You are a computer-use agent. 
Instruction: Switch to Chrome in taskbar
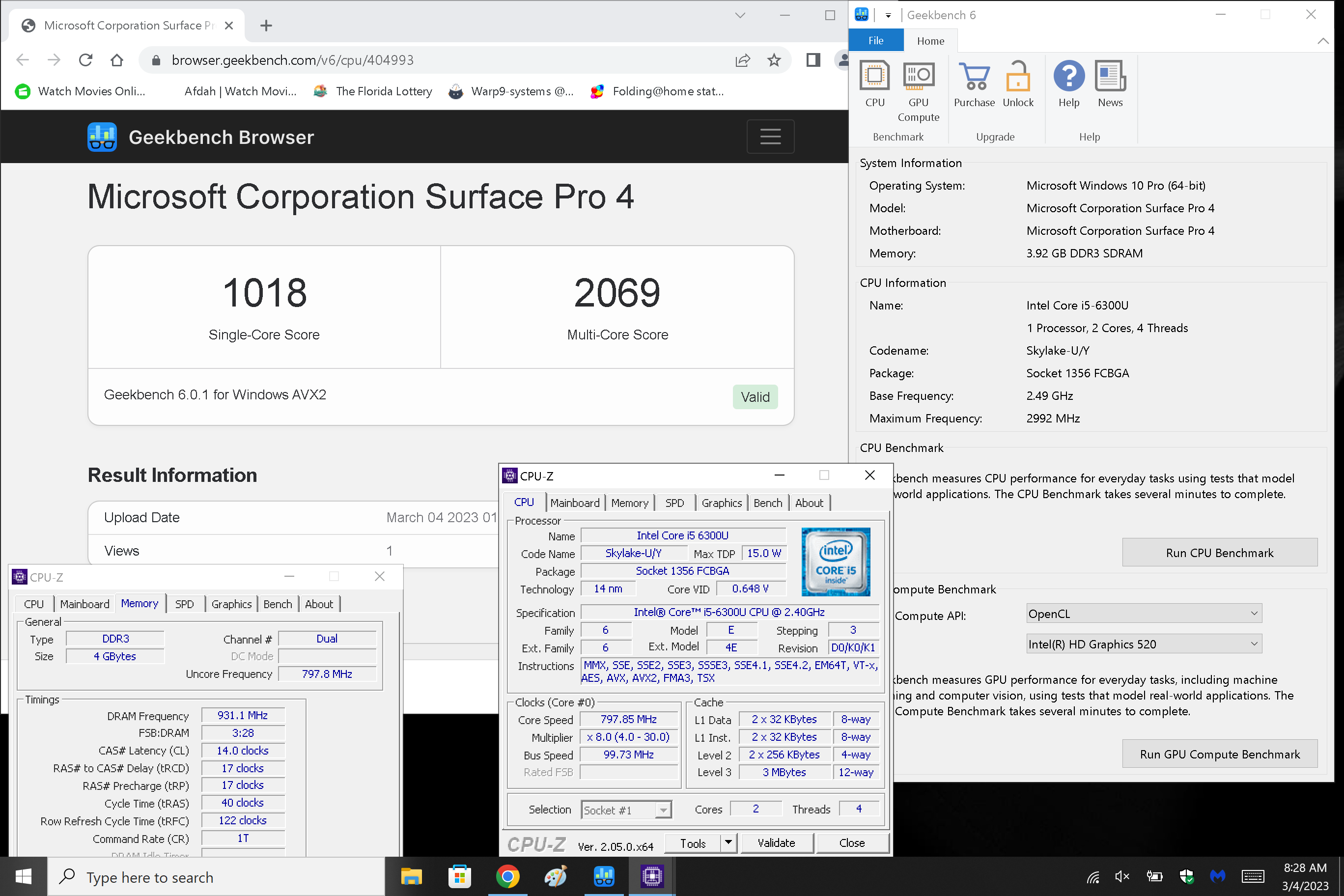tap(507, 876)
